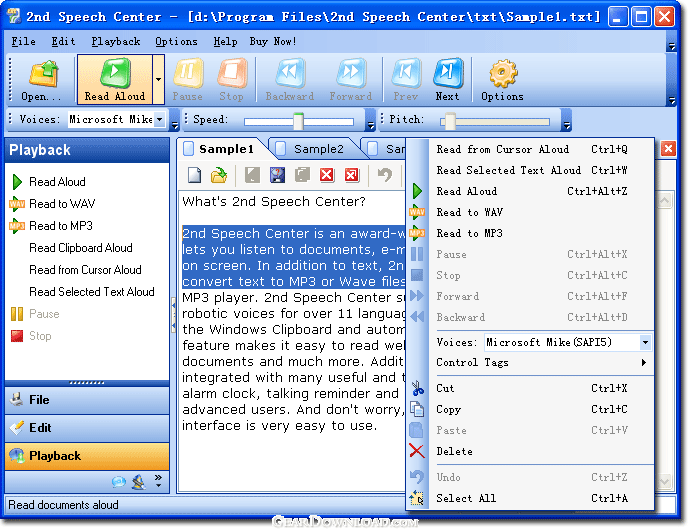Click Pause in the Playback panel
Image resolution: width=690 pixels, height=530 pixels.
coord(35,314)
